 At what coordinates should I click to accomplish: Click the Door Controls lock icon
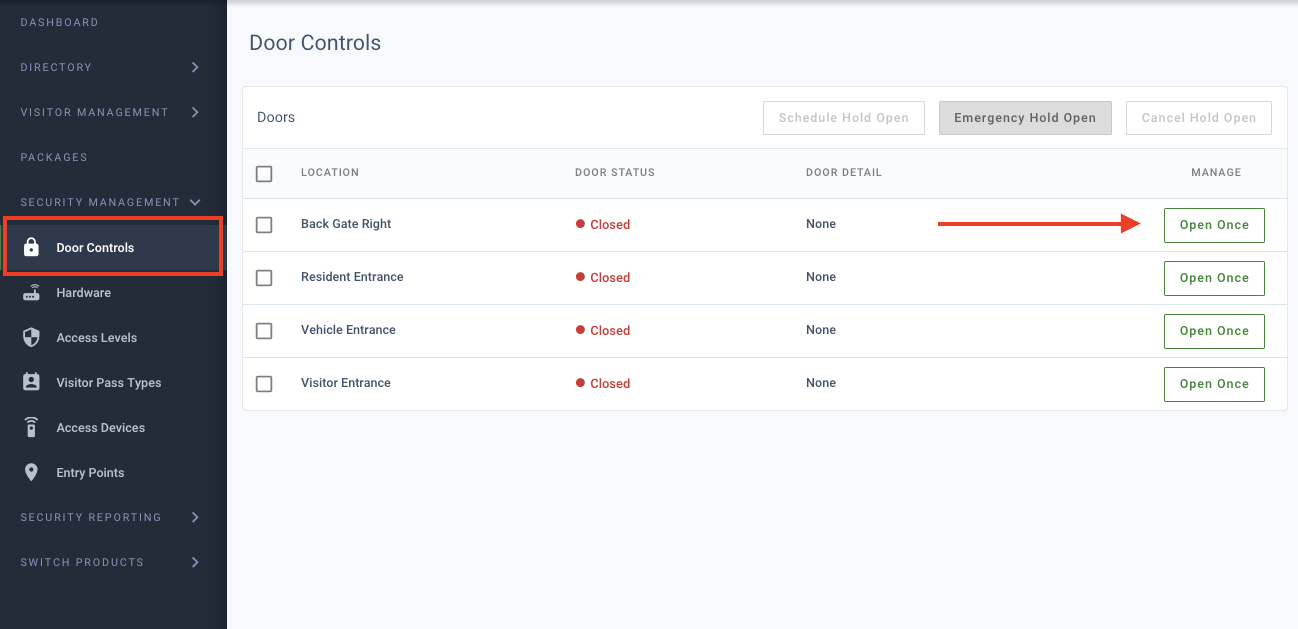[31, 247]
